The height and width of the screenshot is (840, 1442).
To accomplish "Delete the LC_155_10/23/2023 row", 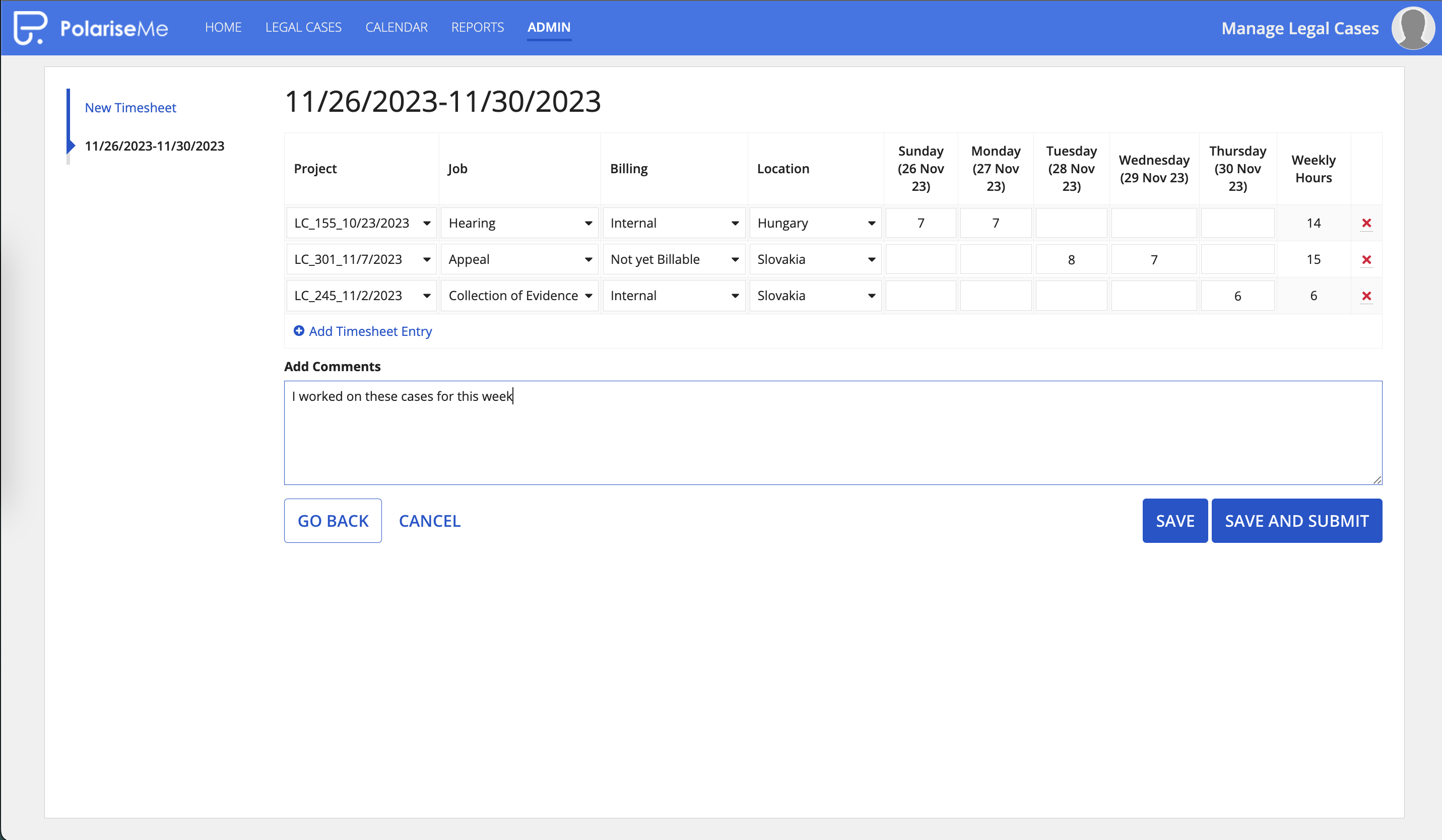I will pyautogui.click(x=1366, y=223).
